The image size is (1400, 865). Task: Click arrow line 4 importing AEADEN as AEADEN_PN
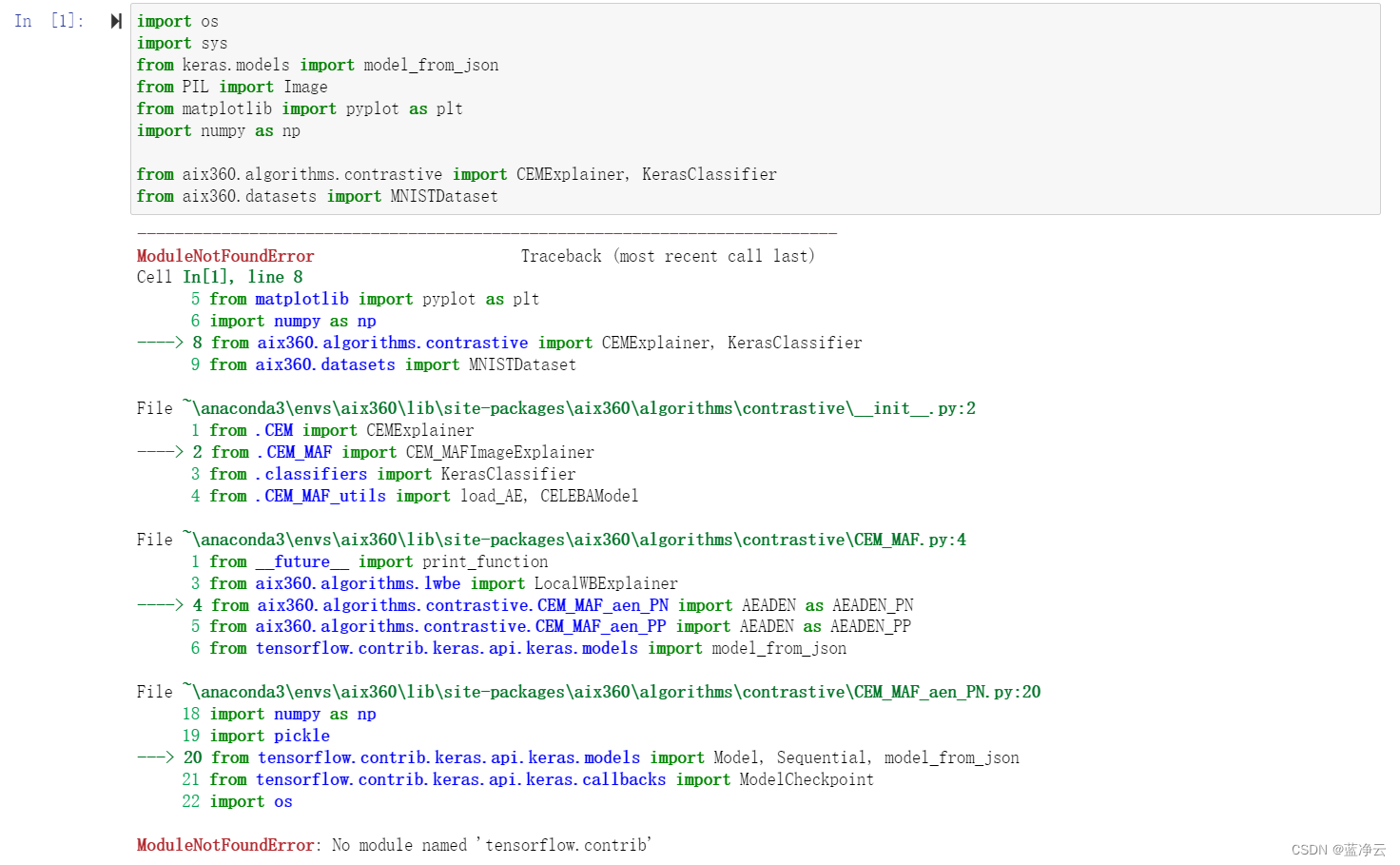[525, 605]
